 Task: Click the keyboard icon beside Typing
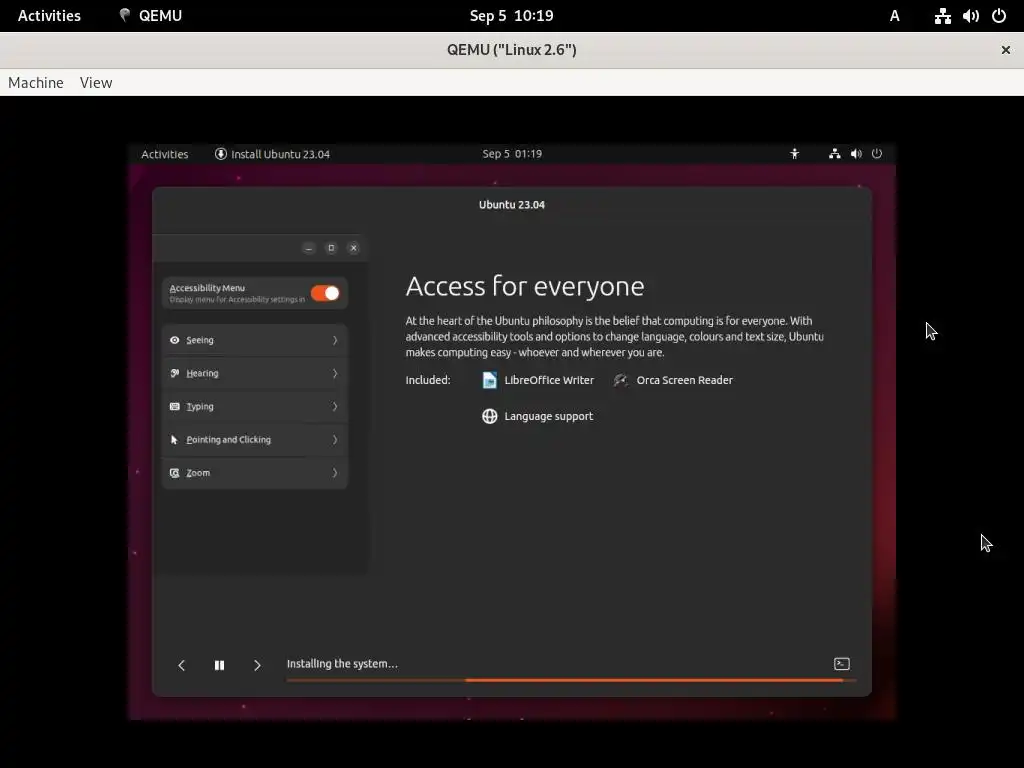(174, 406)
